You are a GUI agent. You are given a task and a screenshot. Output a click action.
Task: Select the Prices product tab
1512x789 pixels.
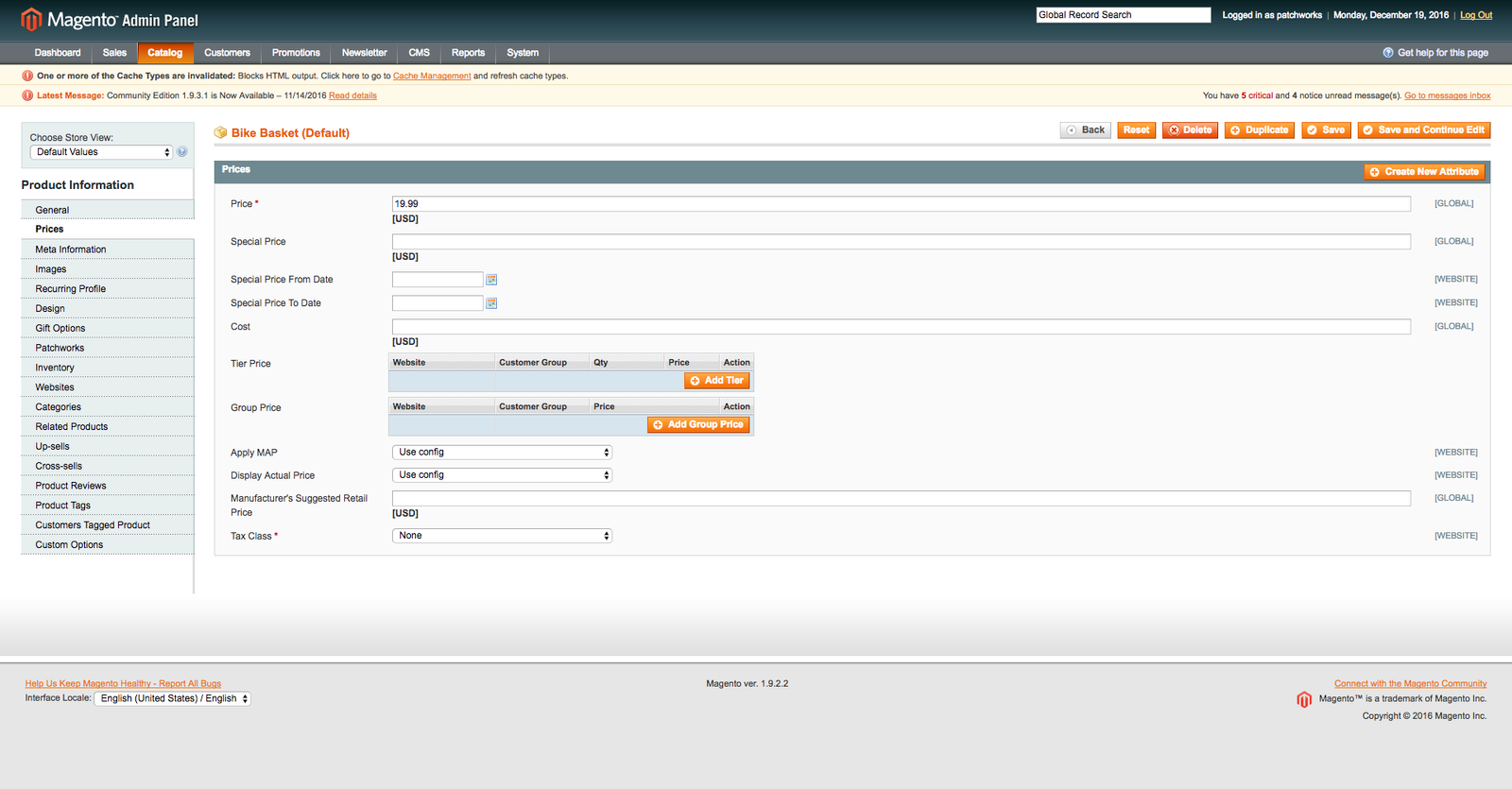108,229
